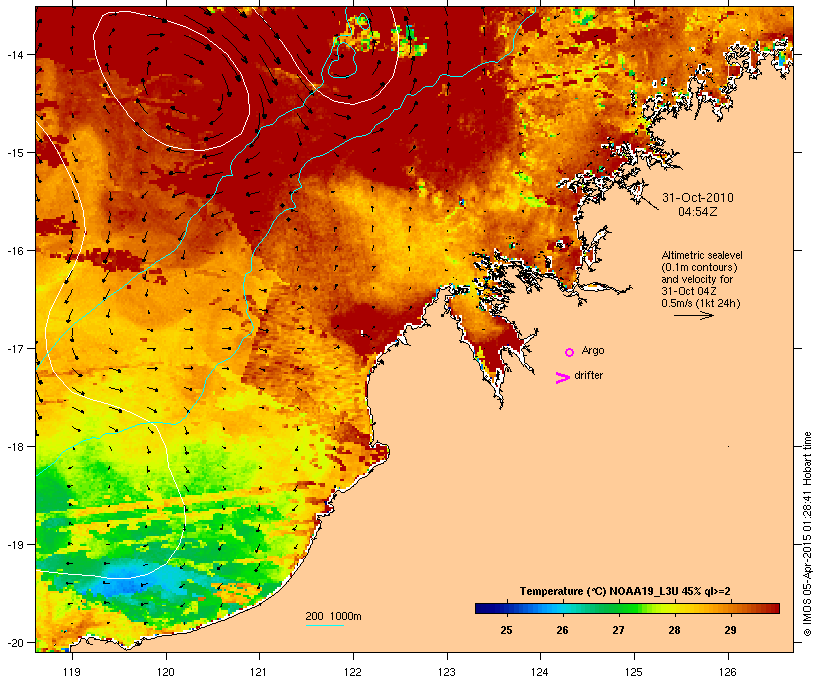820x680 pixels.
Task: Click the colorbar tick label 26
Action: click(x=562, y=630)
